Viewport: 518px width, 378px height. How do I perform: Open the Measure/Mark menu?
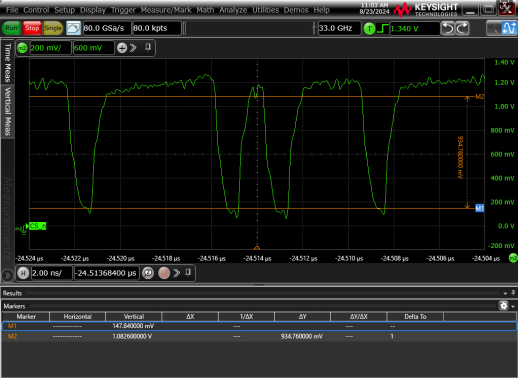(166, 10)
